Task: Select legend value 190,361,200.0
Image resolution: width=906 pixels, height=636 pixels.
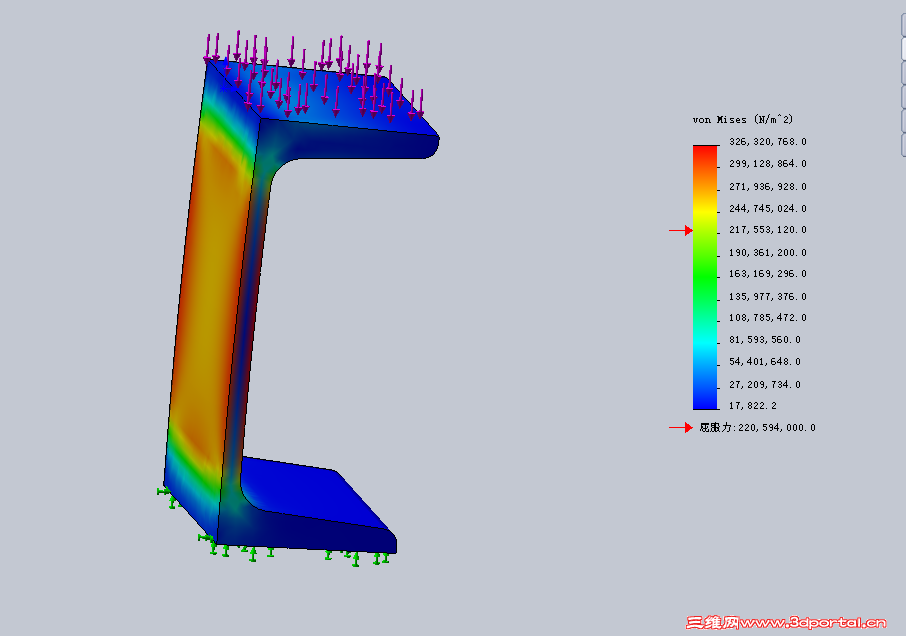Action: [767, 252]
